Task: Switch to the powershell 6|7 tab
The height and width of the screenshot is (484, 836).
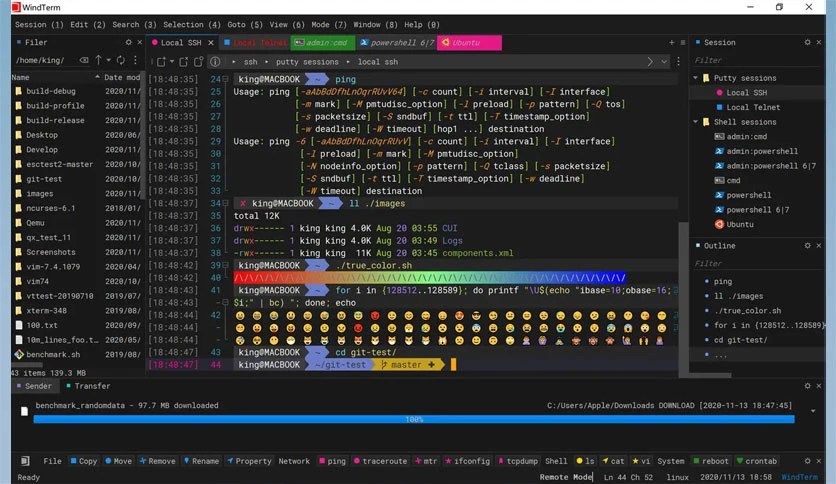Action: click(396, 43)
